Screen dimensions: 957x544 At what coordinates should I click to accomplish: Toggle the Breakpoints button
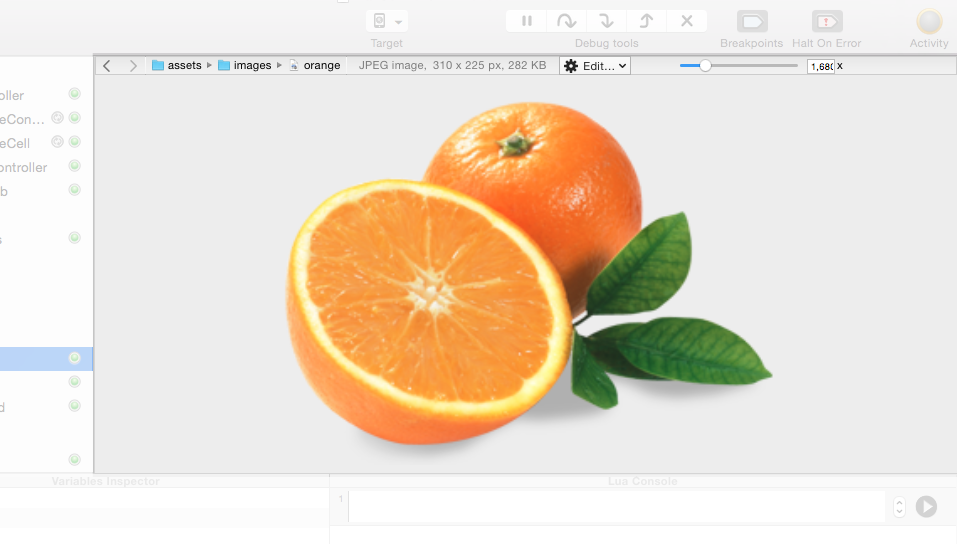[x=752, y=21]
